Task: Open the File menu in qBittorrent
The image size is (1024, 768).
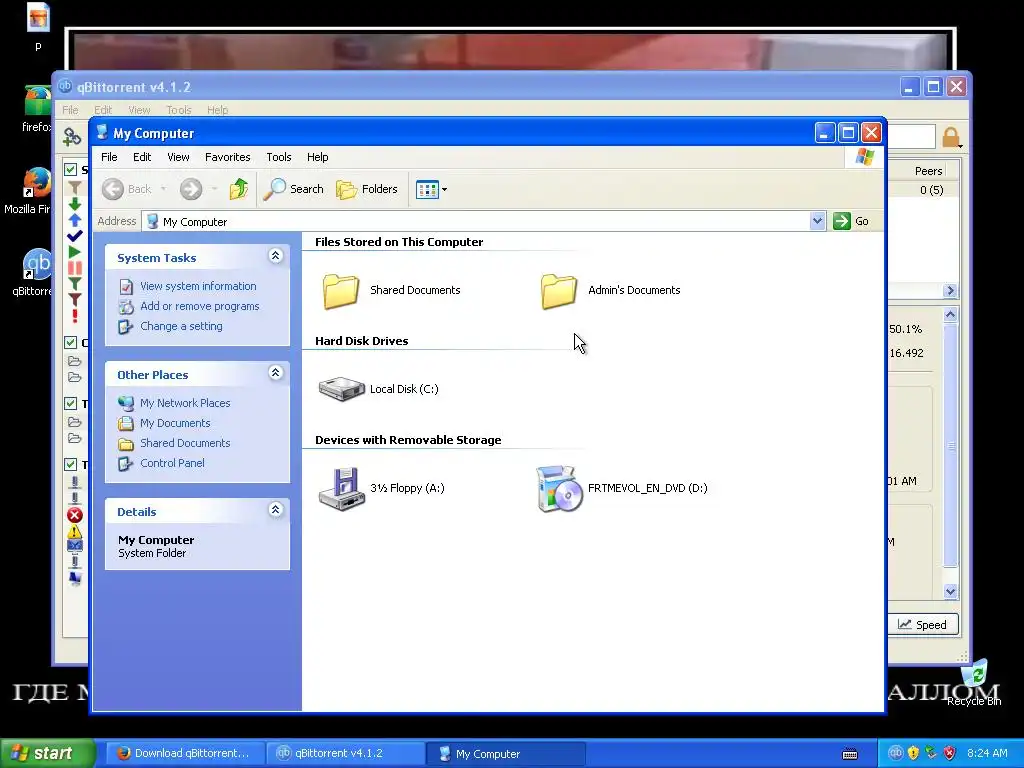Action: coord(70,110)
